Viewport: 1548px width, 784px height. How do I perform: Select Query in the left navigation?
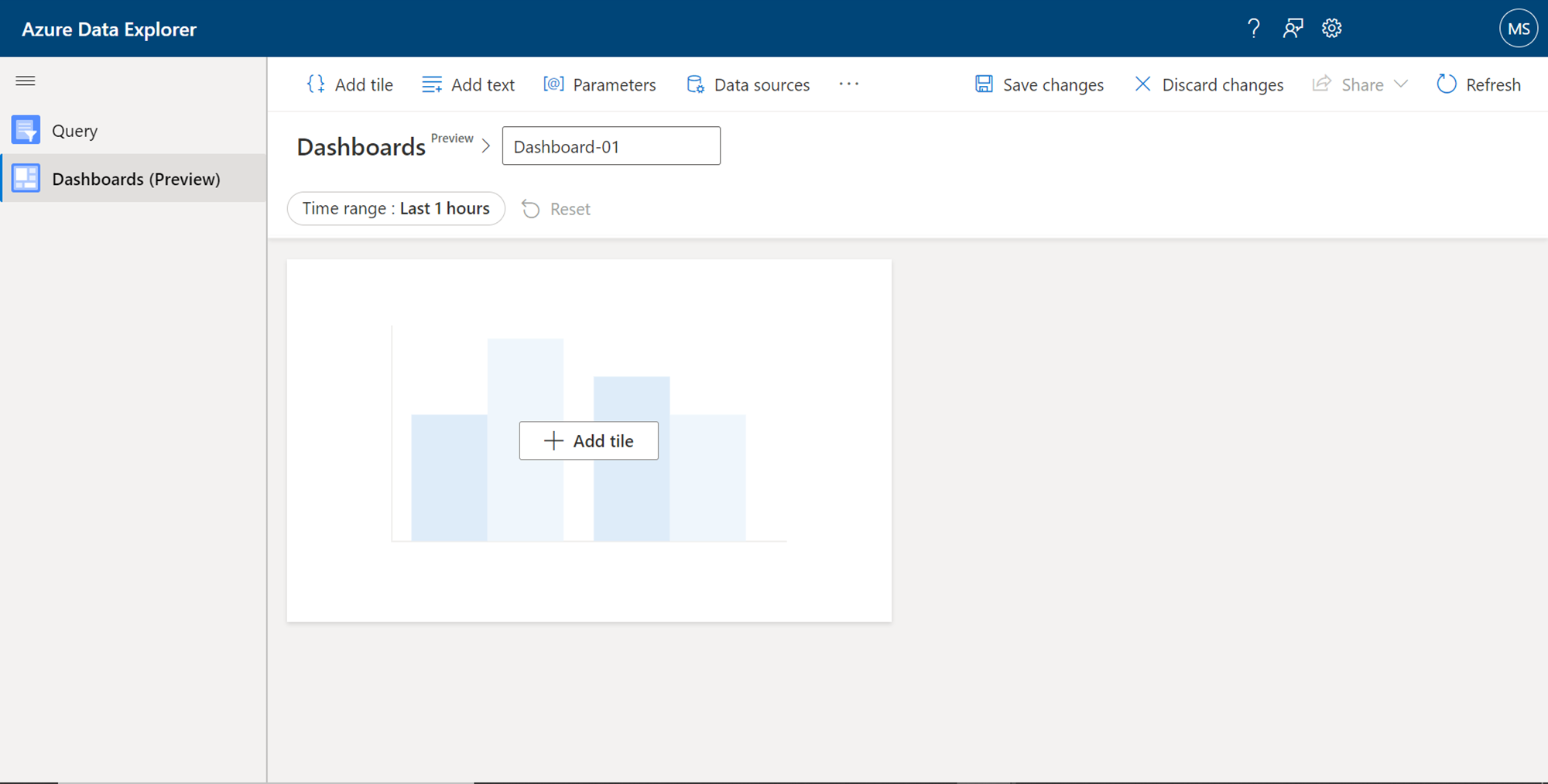[x=134, y=130]
